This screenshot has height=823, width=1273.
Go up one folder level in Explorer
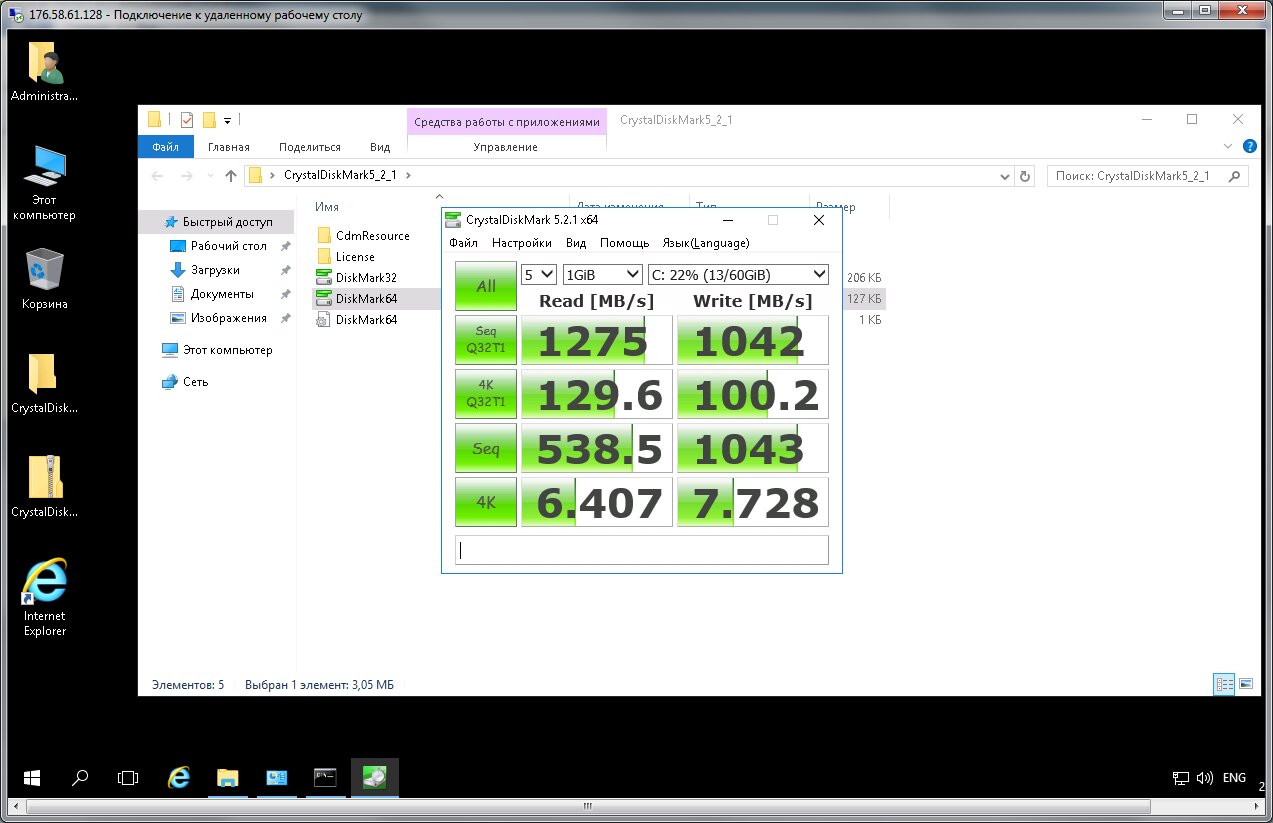pyautogui.click(x=231, y=176)
